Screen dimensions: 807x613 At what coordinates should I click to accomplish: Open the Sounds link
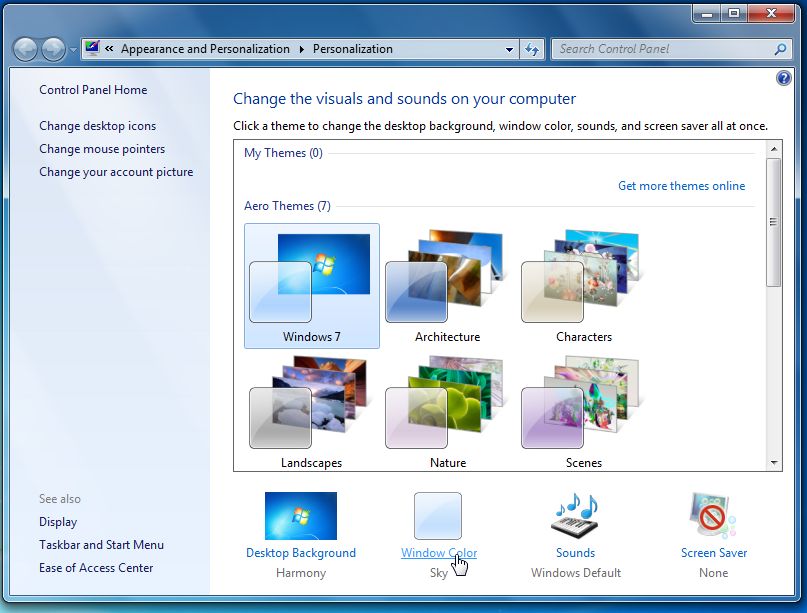coord(575,553)
